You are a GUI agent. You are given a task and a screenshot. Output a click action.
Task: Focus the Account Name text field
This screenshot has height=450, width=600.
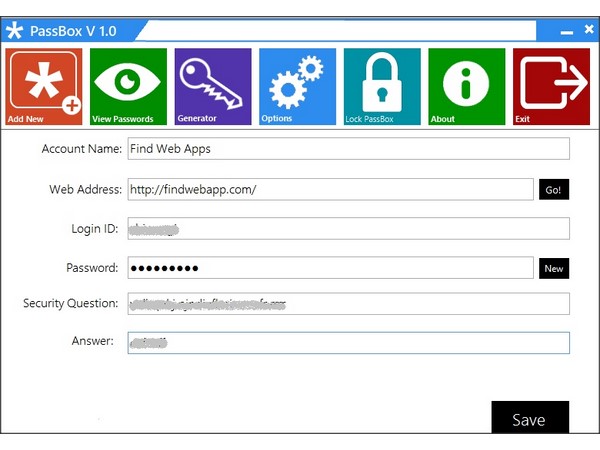coord(348,149)
